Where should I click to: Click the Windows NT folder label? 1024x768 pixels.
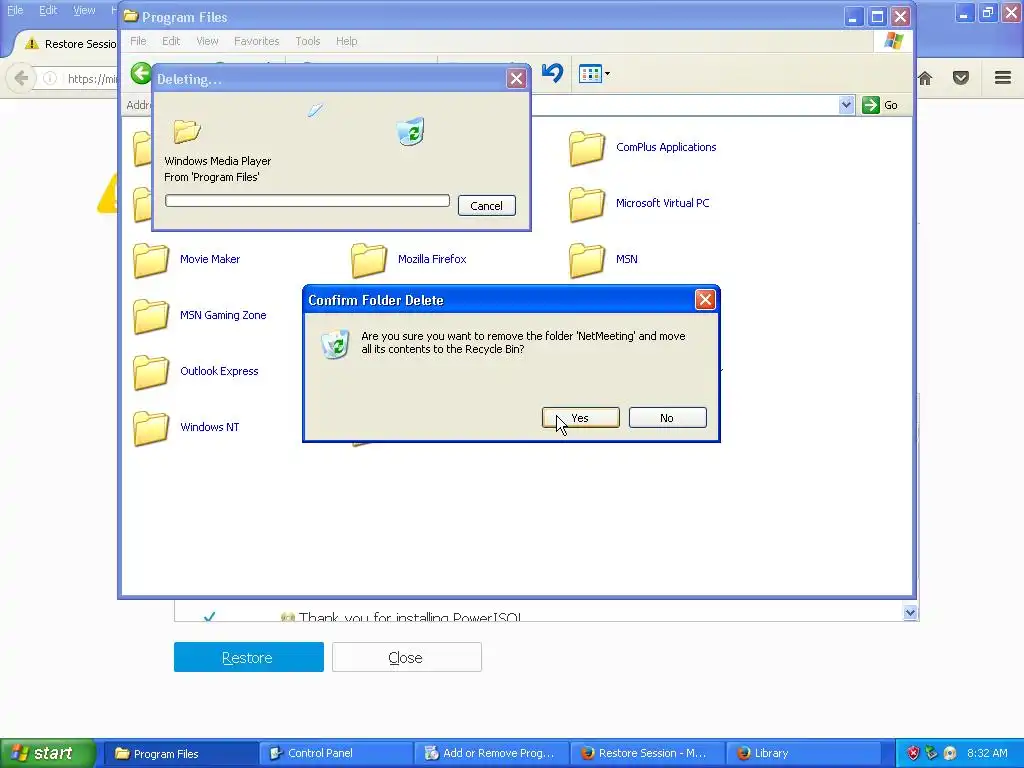tap(210, 427)
